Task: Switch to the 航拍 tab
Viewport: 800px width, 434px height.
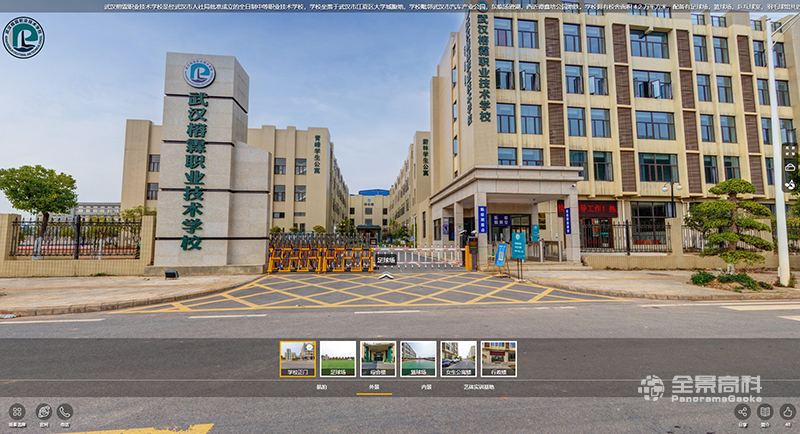Action: [321, 387]
